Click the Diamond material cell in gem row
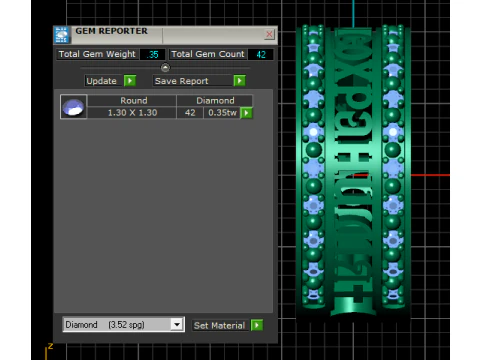The height and width of the screenshot is (360, 480). click(x=215, y=101)
